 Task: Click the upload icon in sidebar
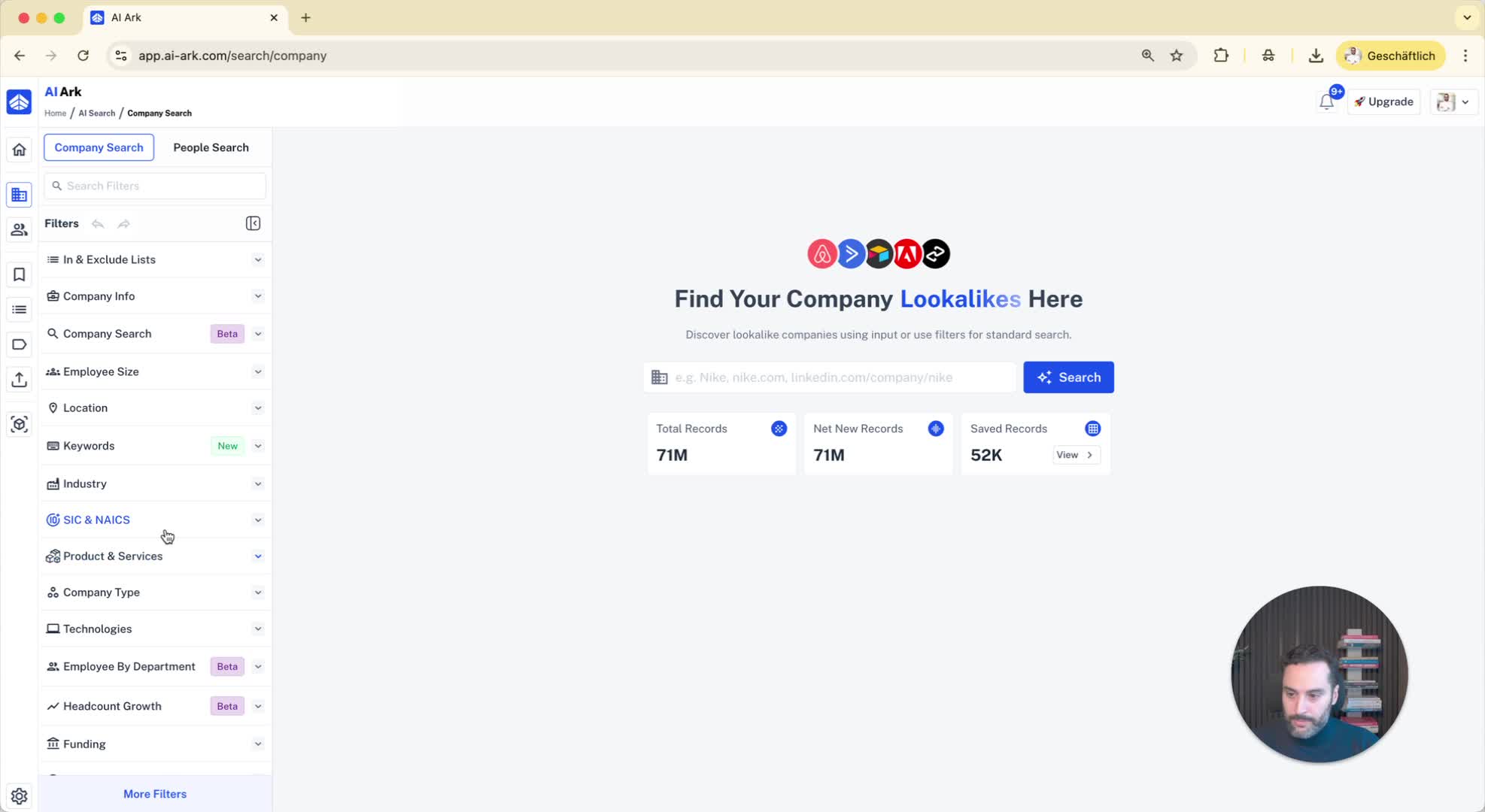(x=19, y=380)
